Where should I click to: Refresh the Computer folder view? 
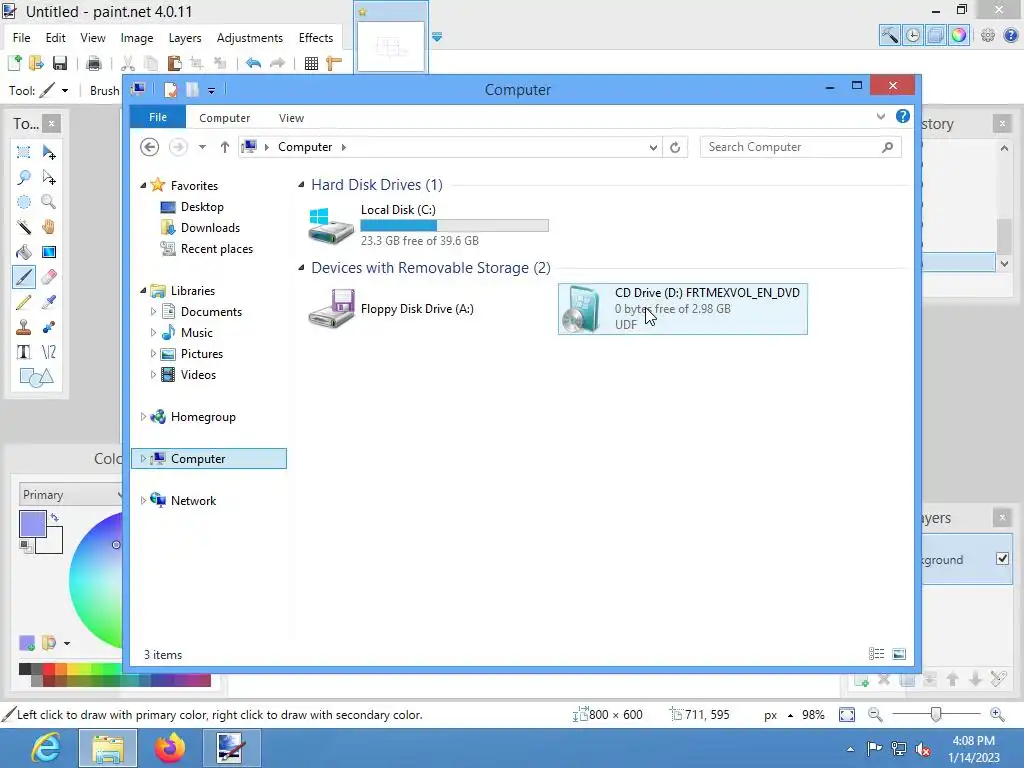(x=675, y=148)
